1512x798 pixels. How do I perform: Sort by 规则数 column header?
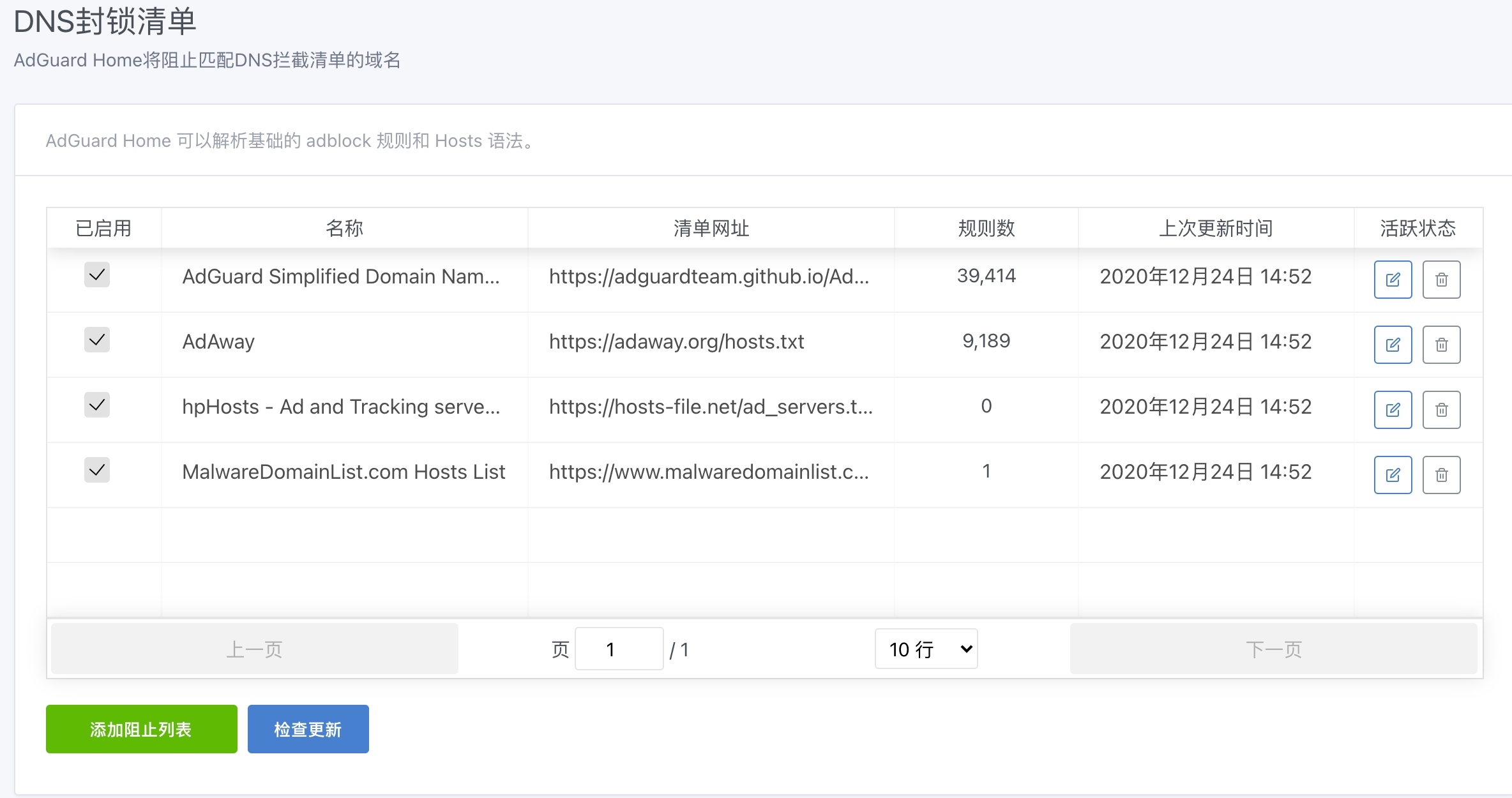[x=986, y=228]
